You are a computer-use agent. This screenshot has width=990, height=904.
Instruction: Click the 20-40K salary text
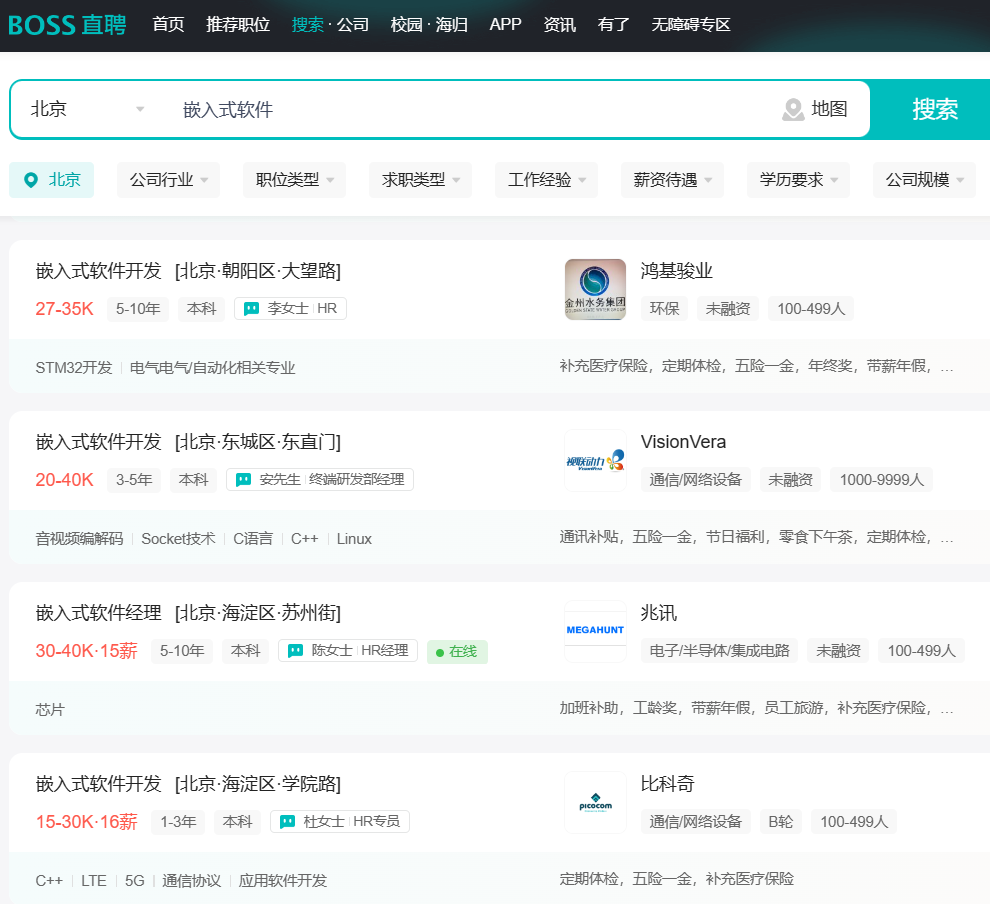point(64,480)
